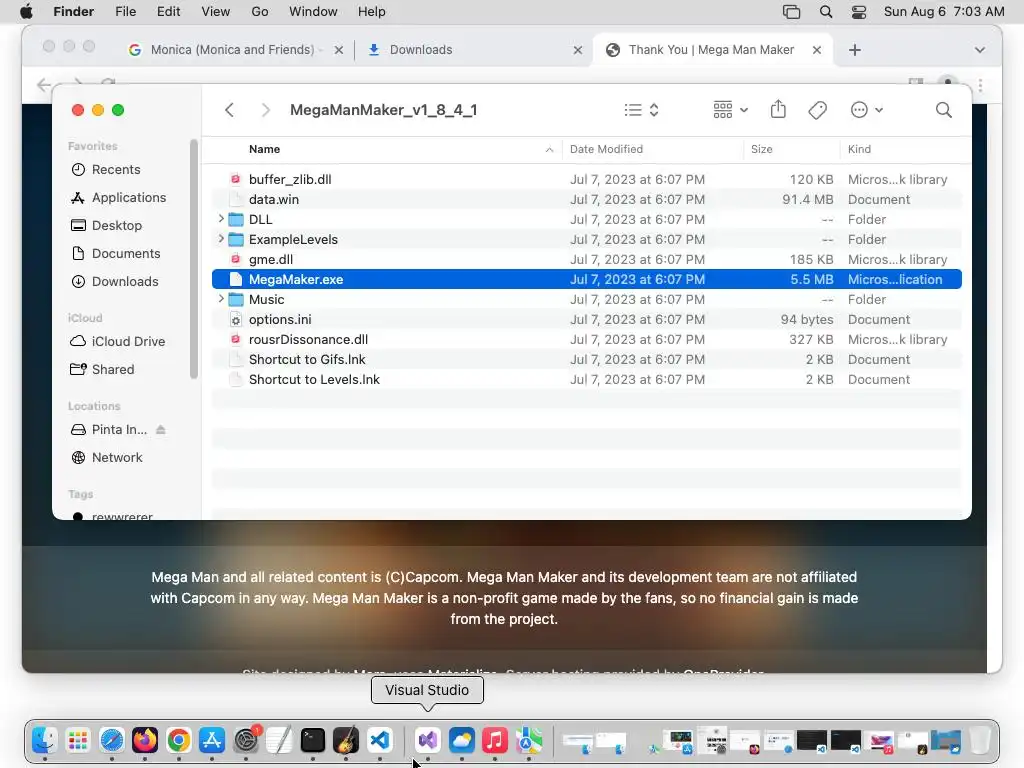Select Downloads in the Finder sidebar
The width and height of the screenshot is (1024, 768).
[x=125, y=281]
